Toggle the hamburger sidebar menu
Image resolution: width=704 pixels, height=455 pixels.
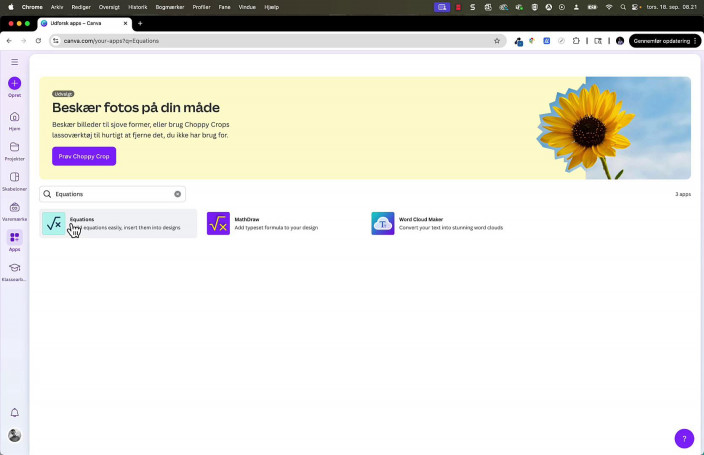pos(14,62)
